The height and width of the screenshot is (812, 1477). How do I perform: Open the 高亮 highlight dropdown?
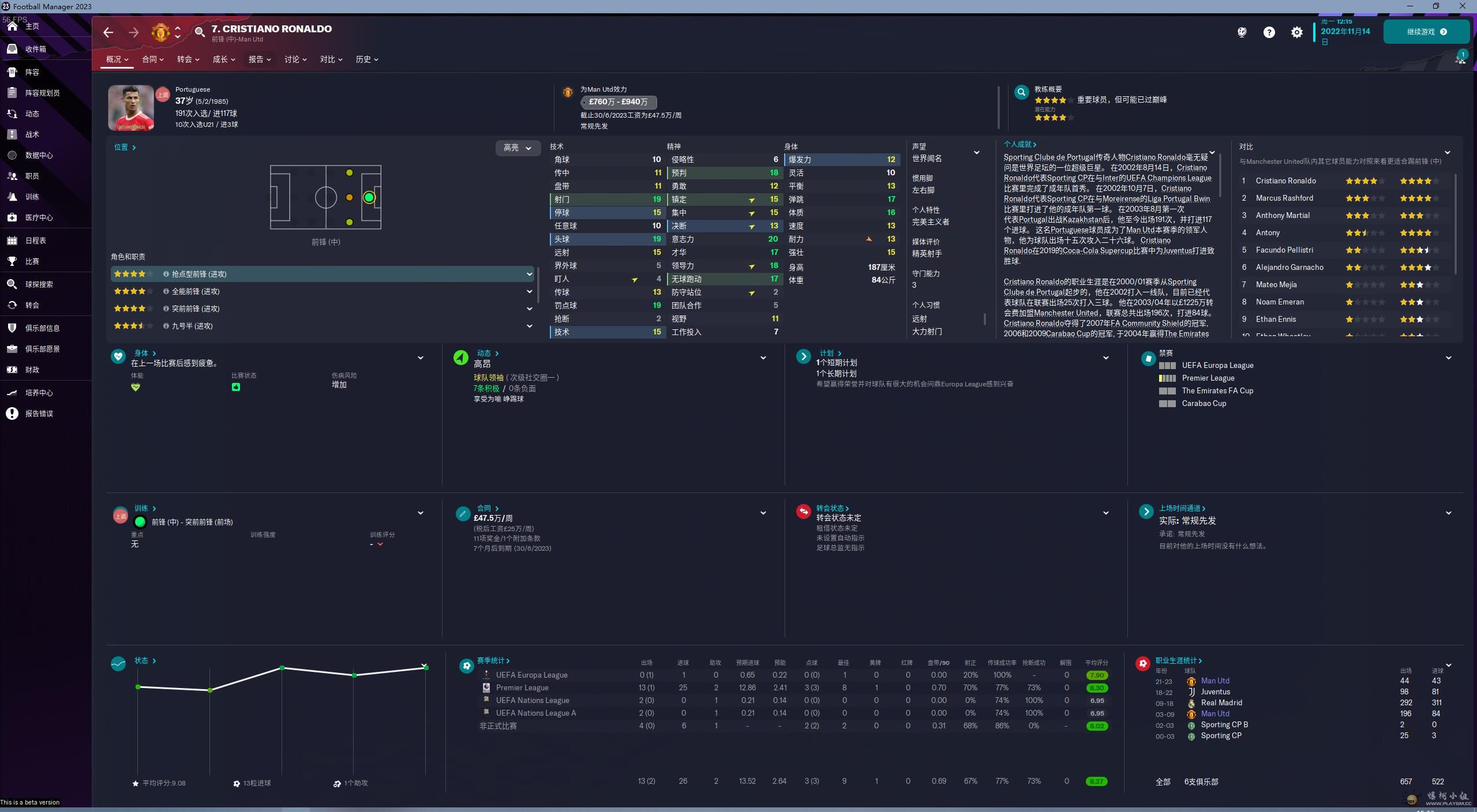(518, 148)
